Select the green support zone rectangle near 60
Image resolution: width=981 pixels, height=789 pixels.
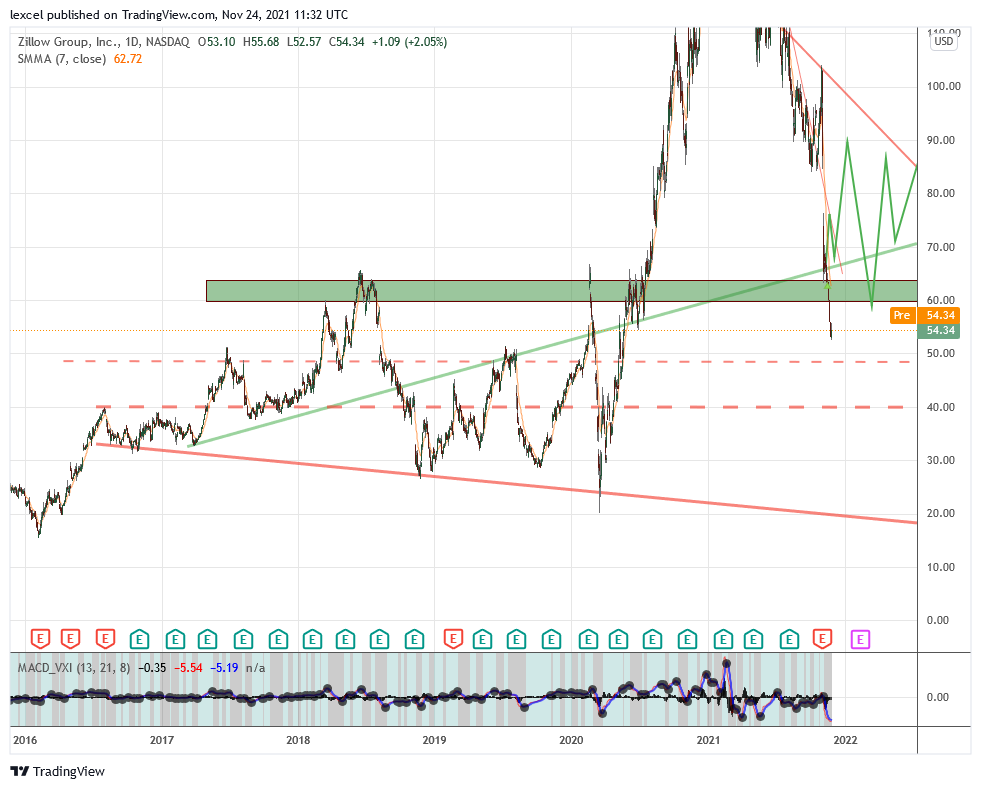(561, 291)
